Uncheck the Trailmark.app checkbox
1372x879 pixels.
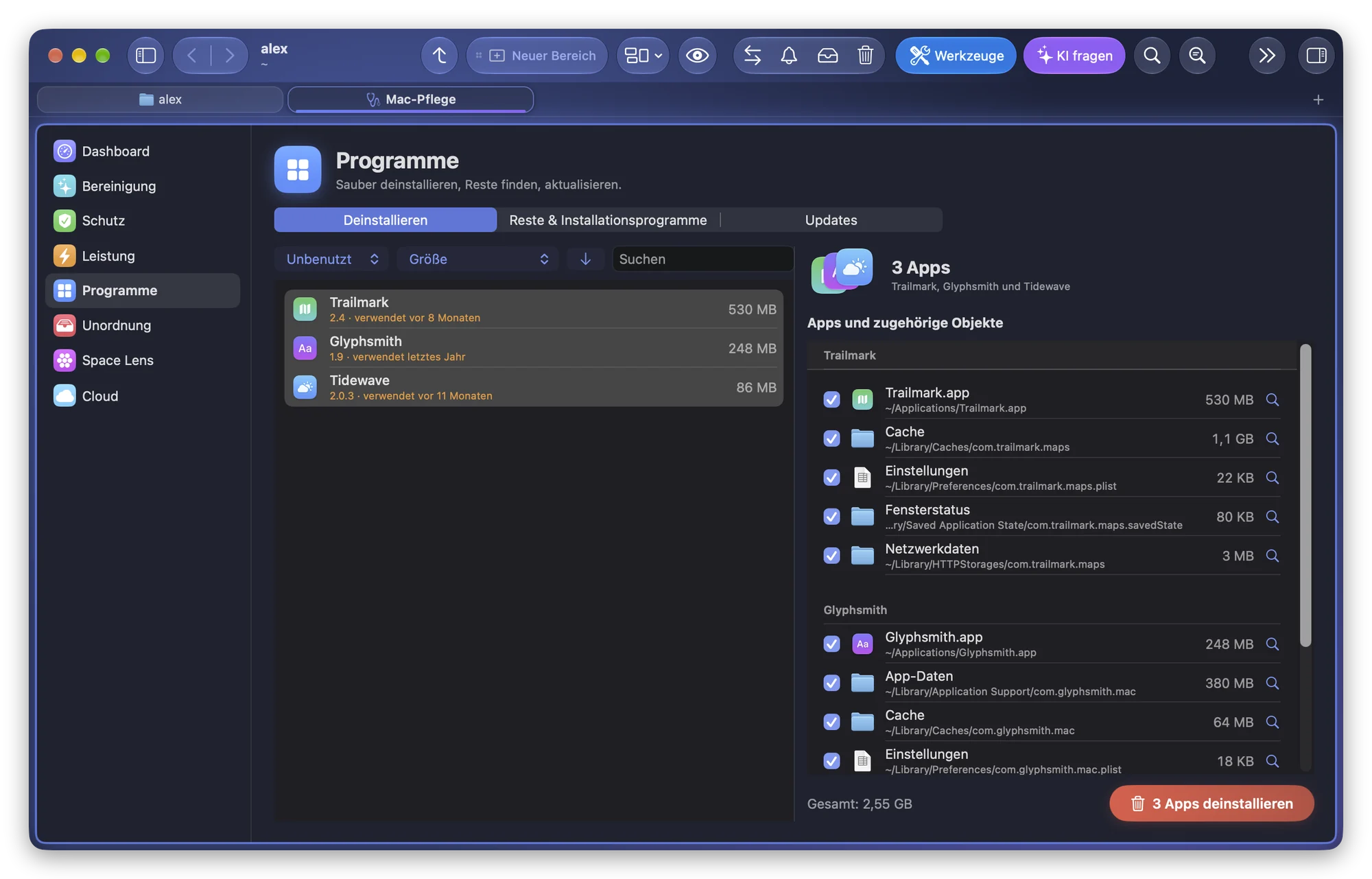[831, 399]
